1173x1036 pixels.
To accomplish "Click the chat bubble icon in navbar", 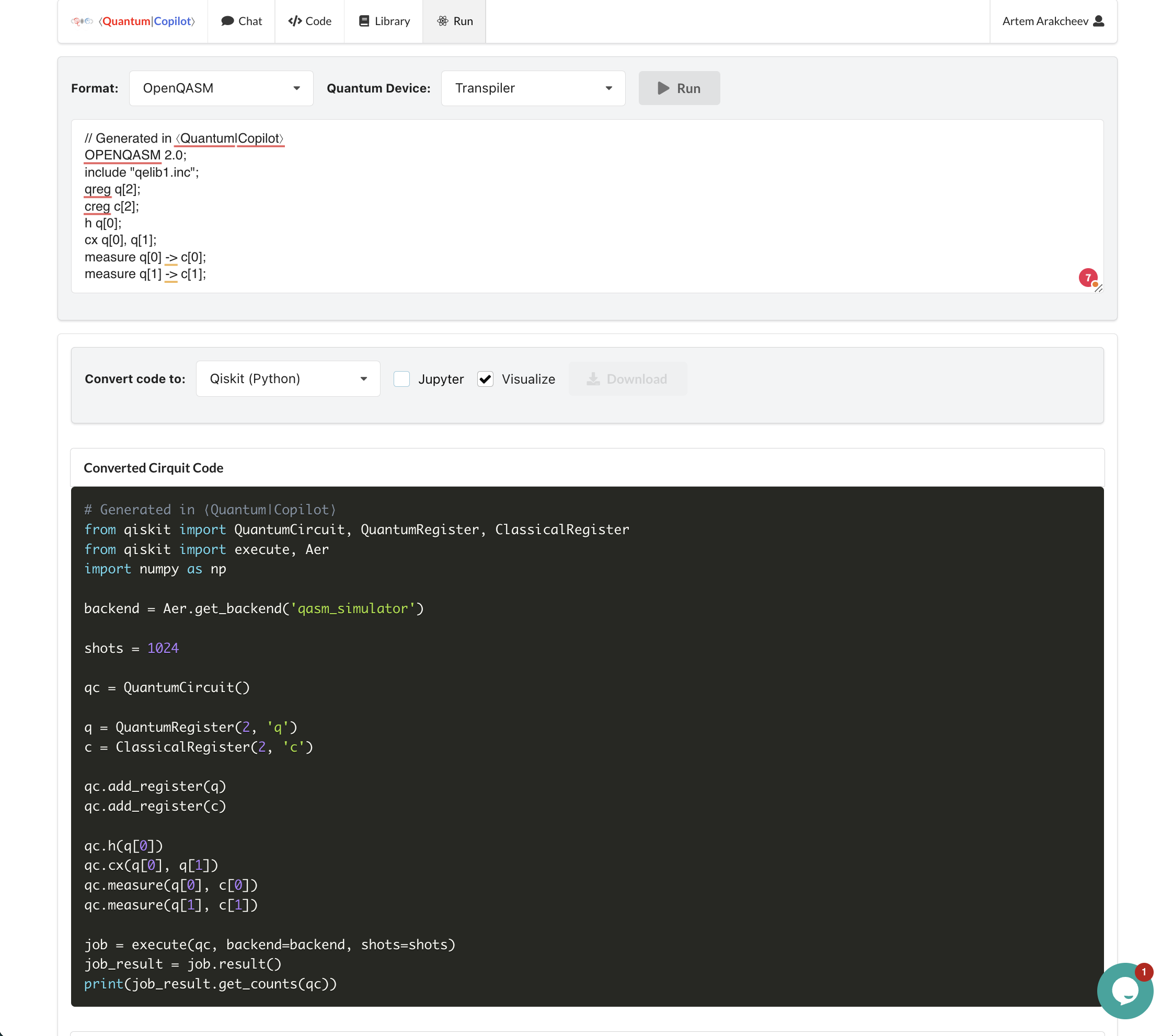I will pyautogui.click(x=227, y=21).
